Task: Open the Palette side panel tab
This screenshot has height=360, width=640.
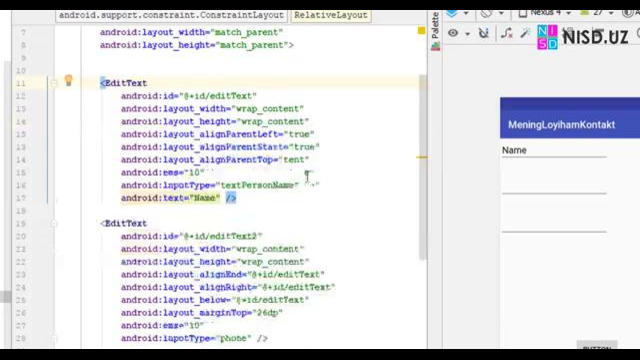Action: (x=436, y=25)
